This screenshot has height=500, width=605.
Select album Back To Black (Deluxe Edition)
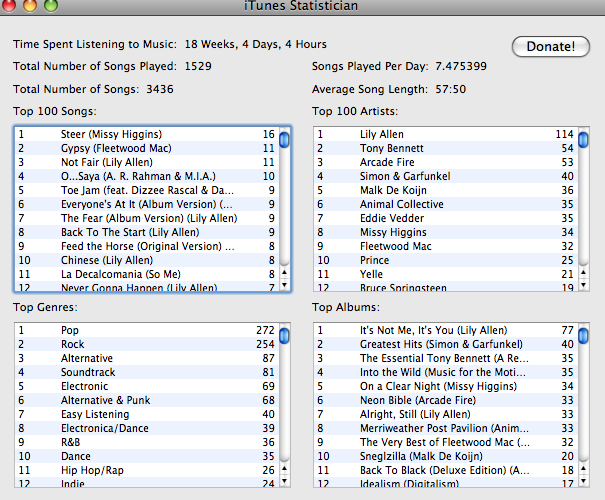coord(446,470)
